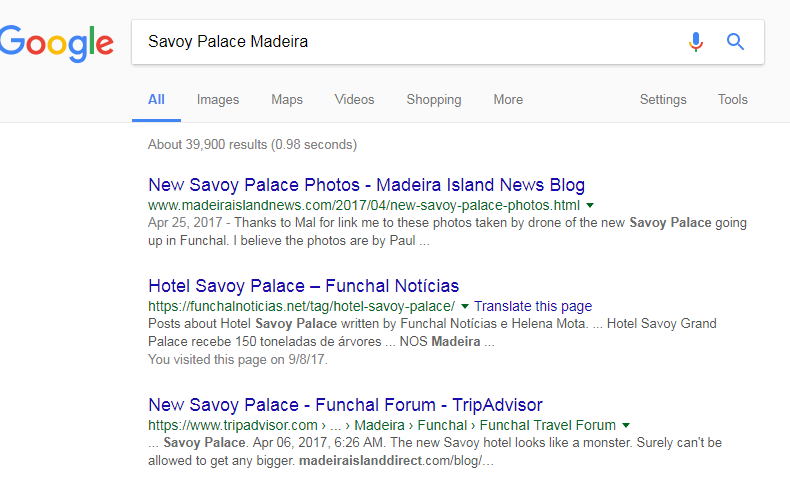Open the TripAdvisor Funchal Forum result
This screenshot has width=790, height=497.
pos(345,405)
